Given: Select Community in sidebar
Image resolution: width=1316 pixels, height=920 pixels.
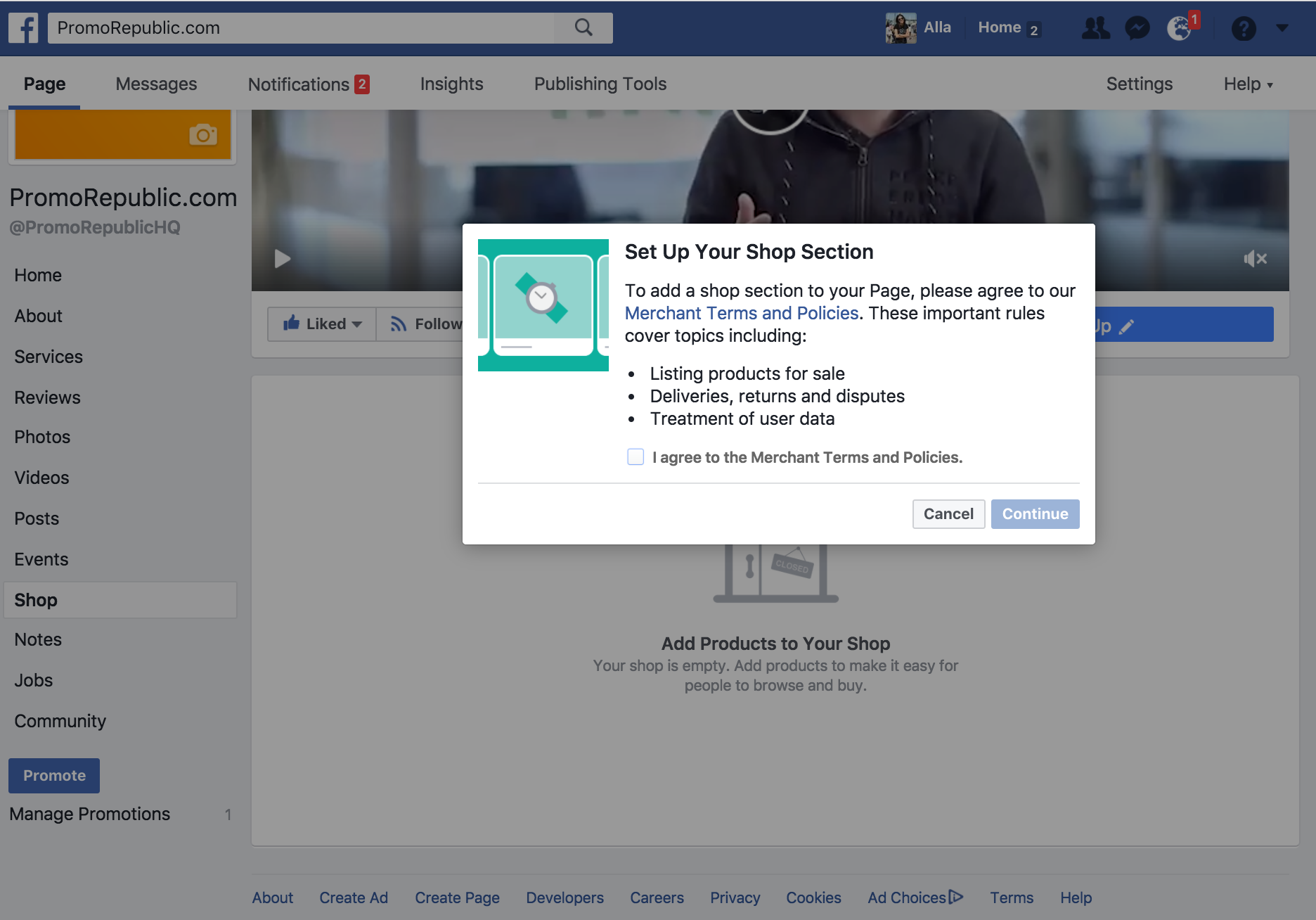Looking at the screenshot, I should [60, 721].
